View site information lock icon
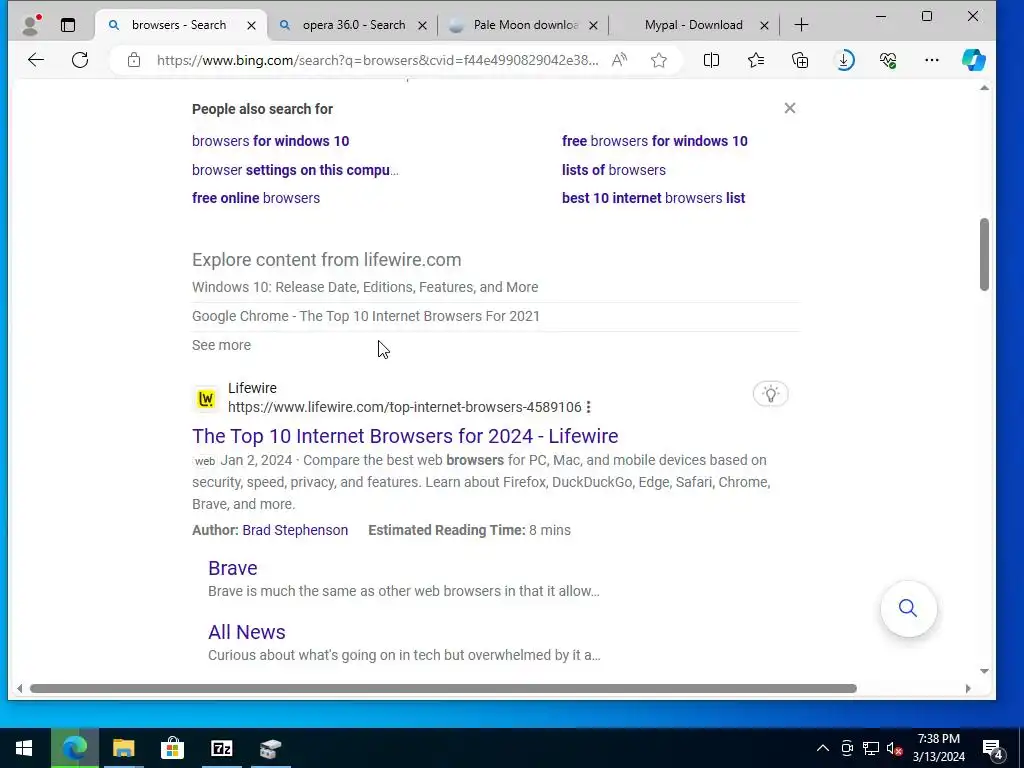 pos(134,60)
